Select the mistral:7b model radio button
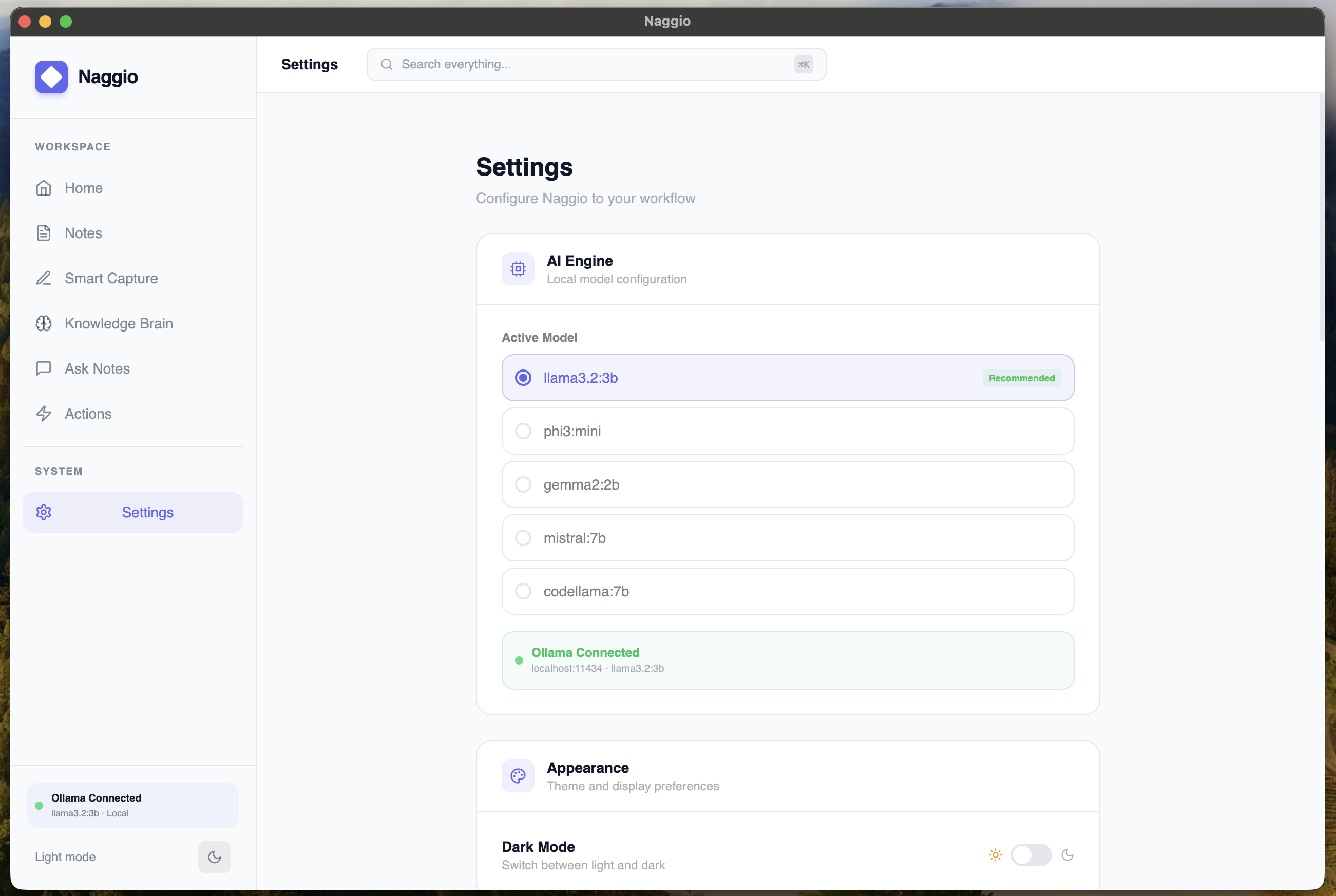 point(523,538)
